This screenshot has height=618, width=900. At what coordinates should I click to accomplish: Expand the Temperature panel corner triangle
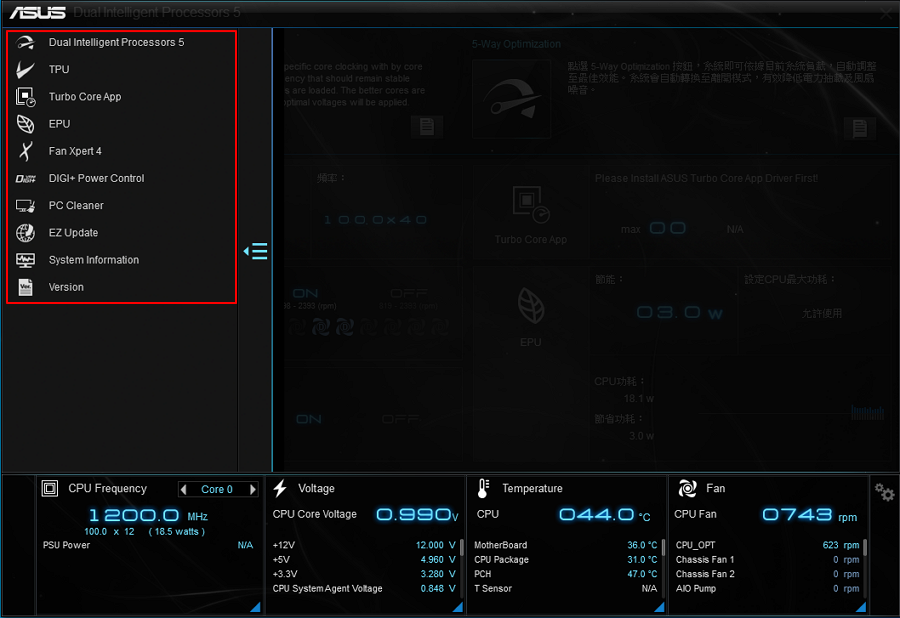coord(660,607)
